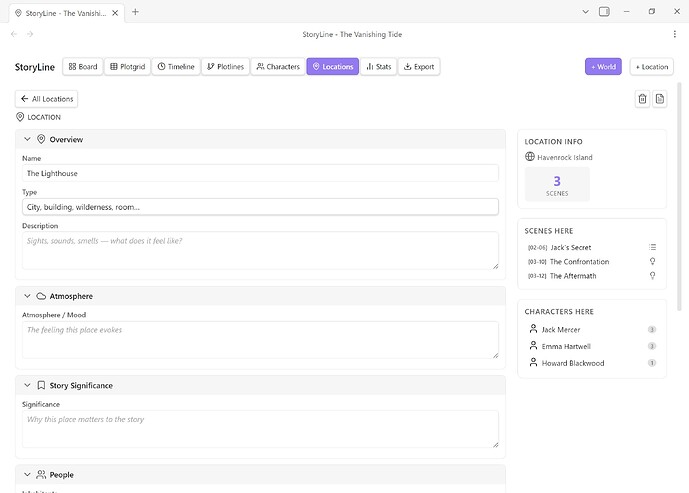The height and width of the screenshot is (493, 689).
Task: Collapse the Atmosphere section
Action: pyautogui.click(x=27, y=297)
